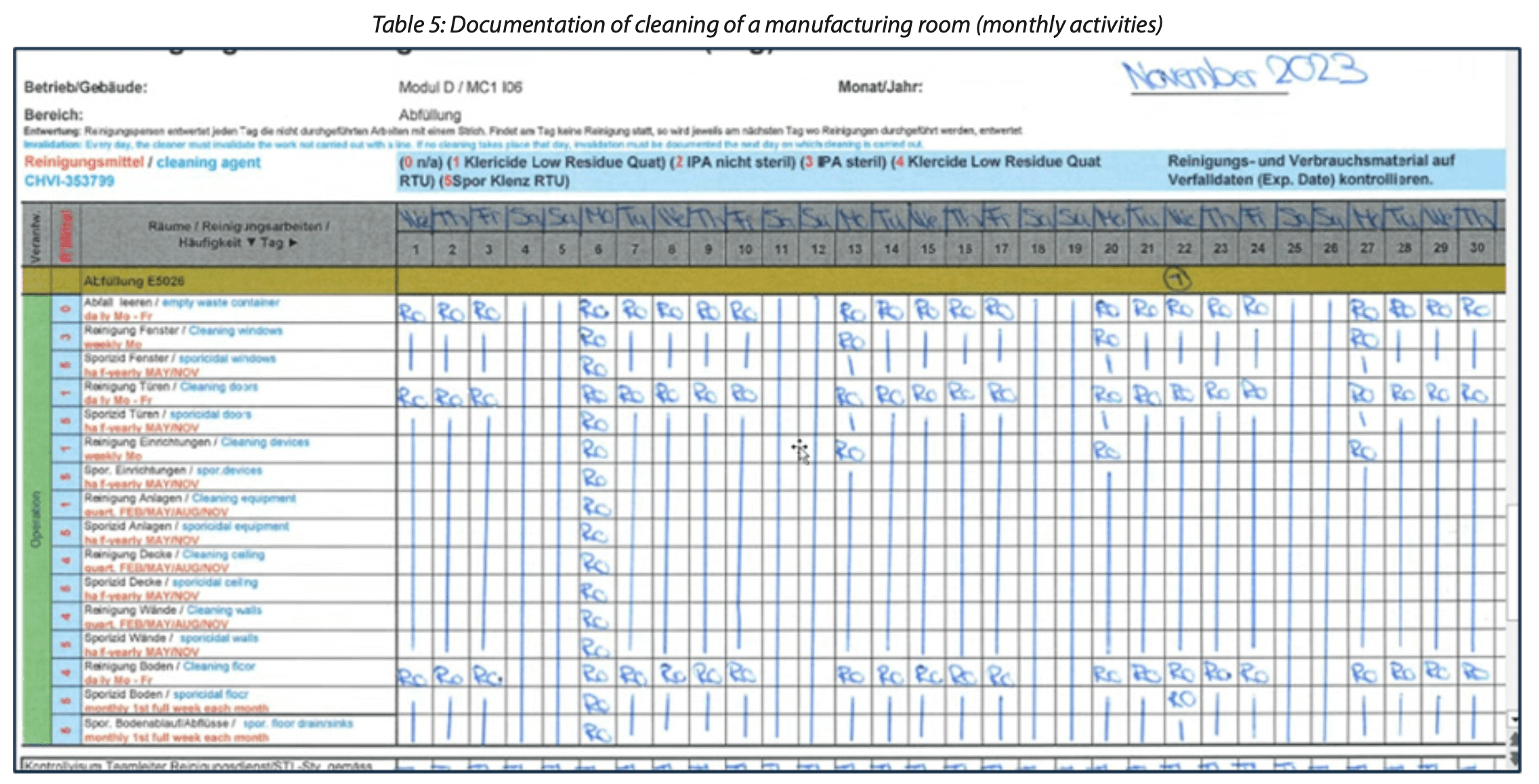Select day '20' column header
The image size is (1539, 784).
[1110, 249]
